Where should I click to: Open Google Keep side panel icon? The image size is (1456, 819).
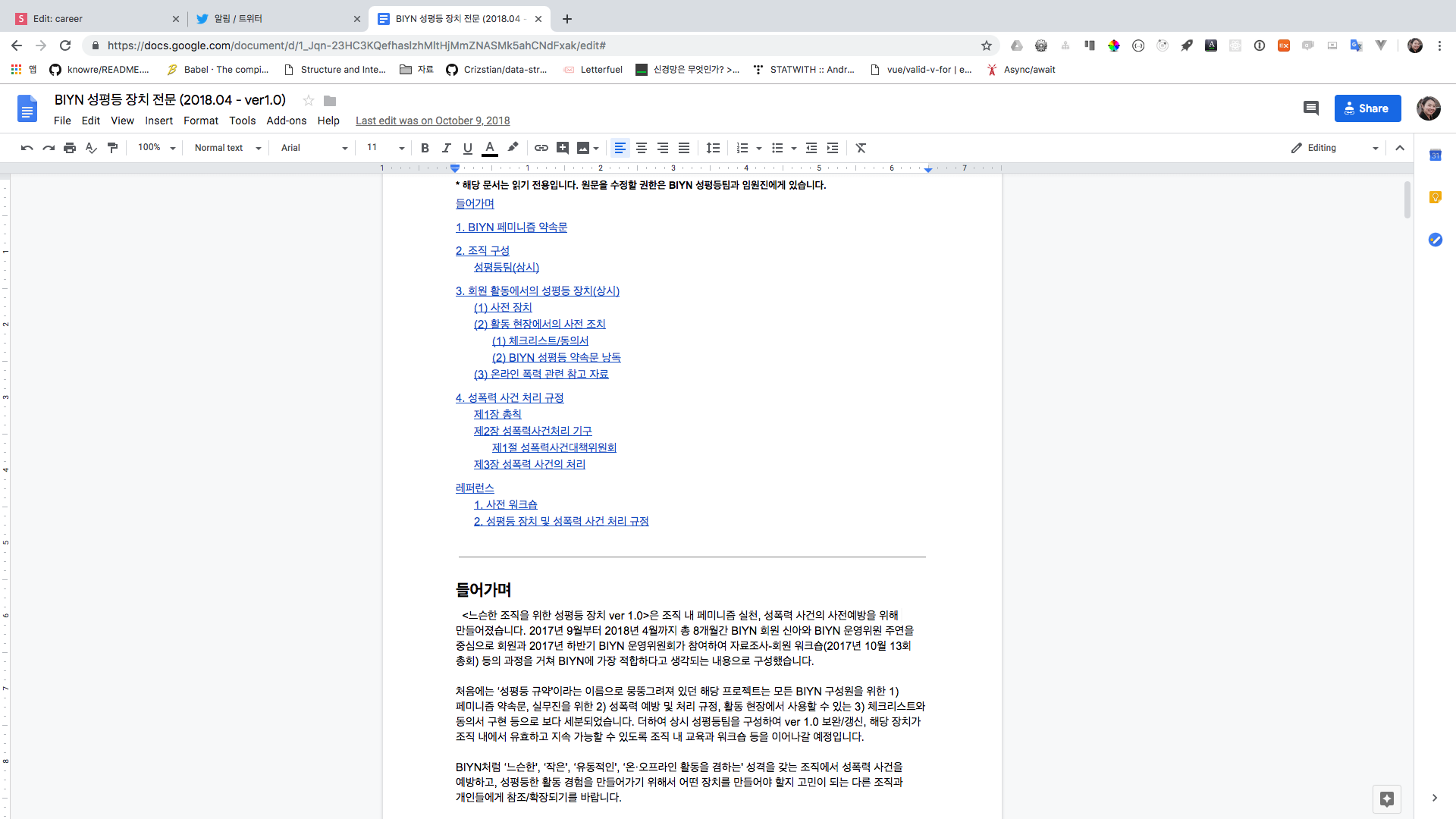pyautogui.click(x=1435, y=197)
